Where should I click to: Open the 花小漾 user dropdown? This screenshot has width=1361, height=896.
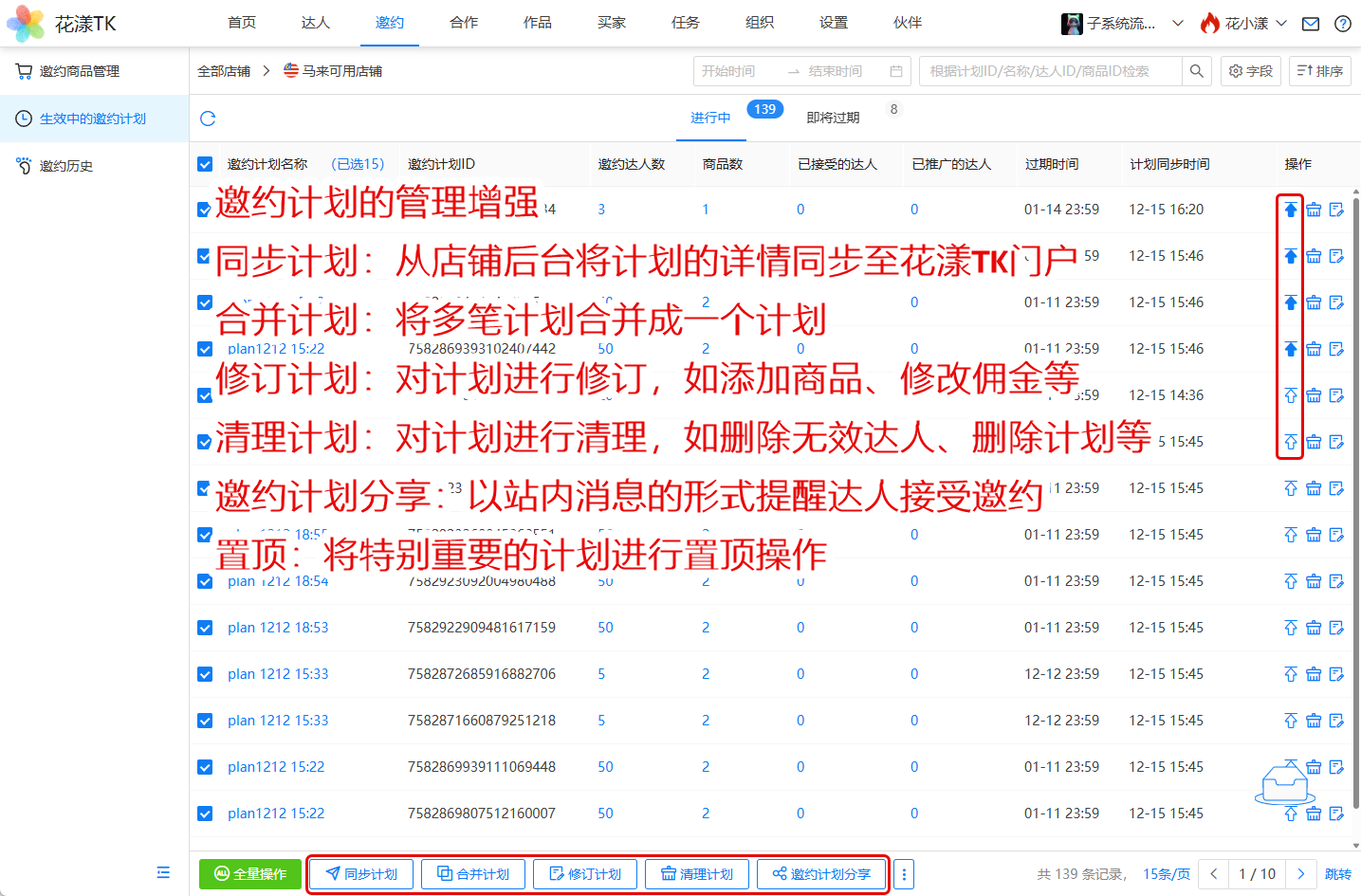tap(1244, 24)
